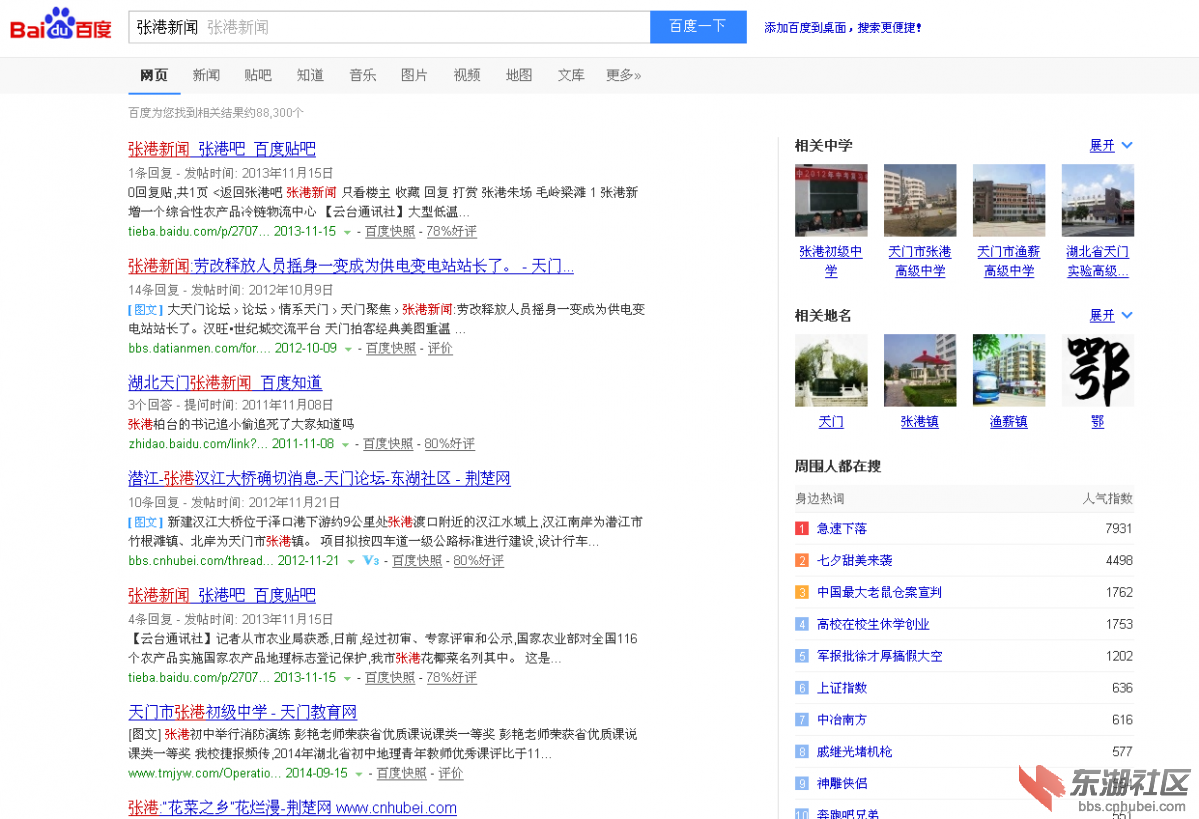The image size is (1199, 819).
Task: Open 百度快照 for the zhidao.baidu.com result
Action: (x=388, y=444)
